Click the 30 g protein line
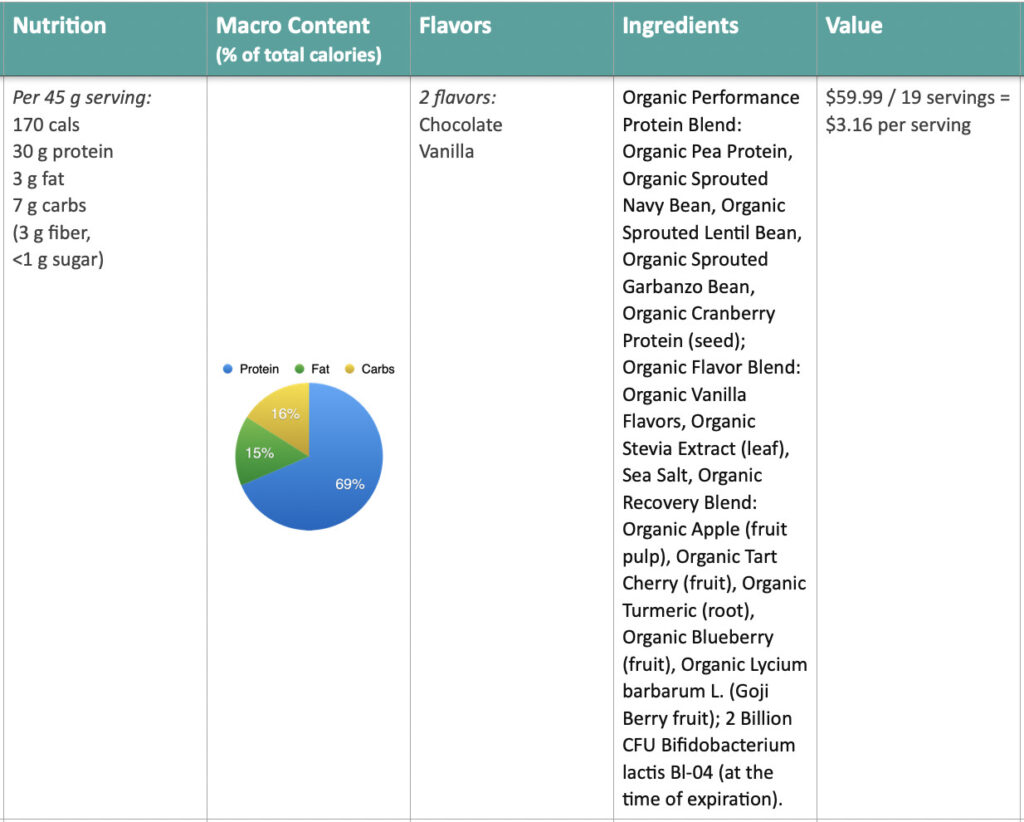This screenshot has width=1024, height=822. [63, 151]
